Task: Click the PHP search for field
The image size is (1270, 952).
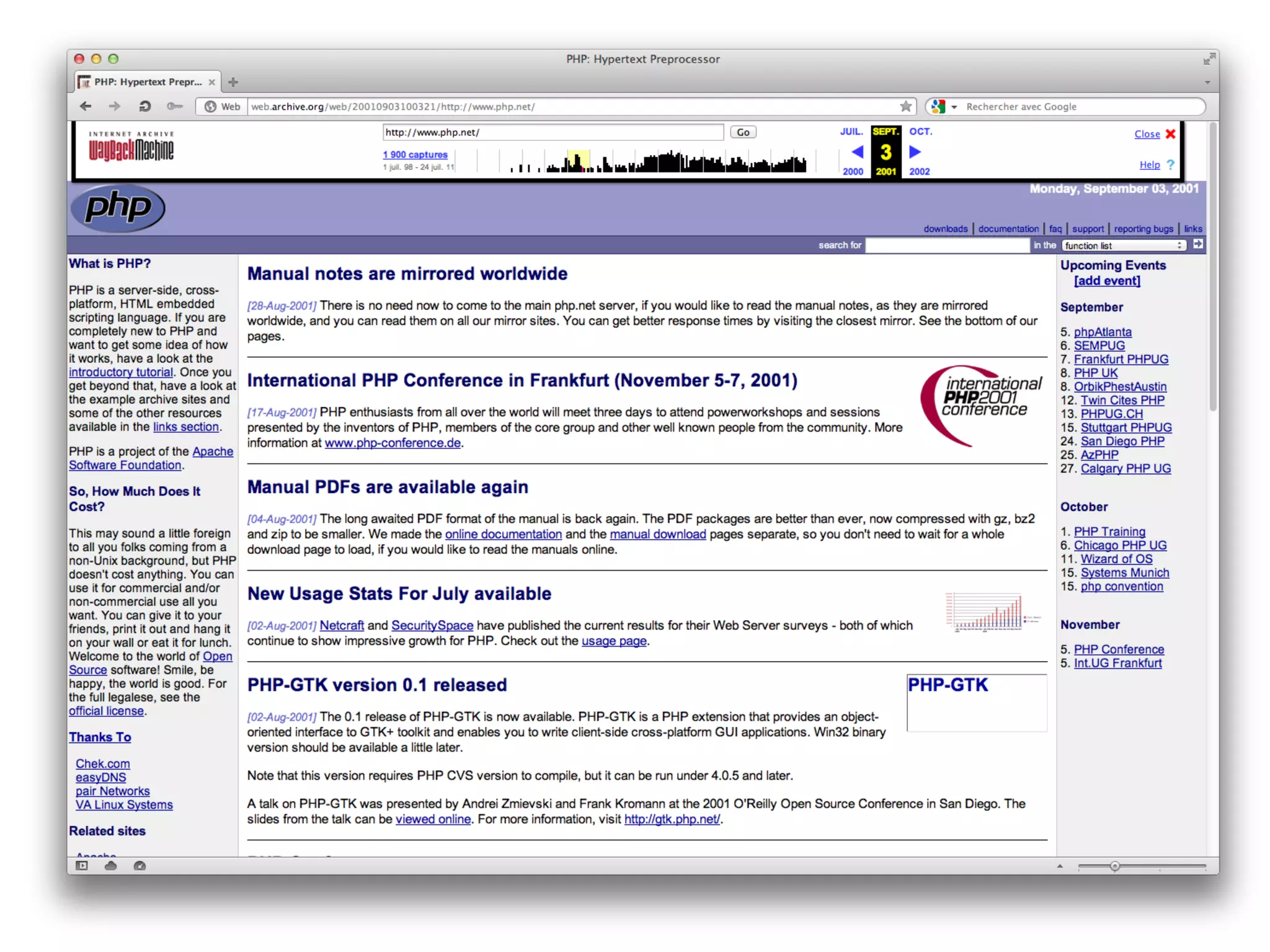Action: [946, 245]
